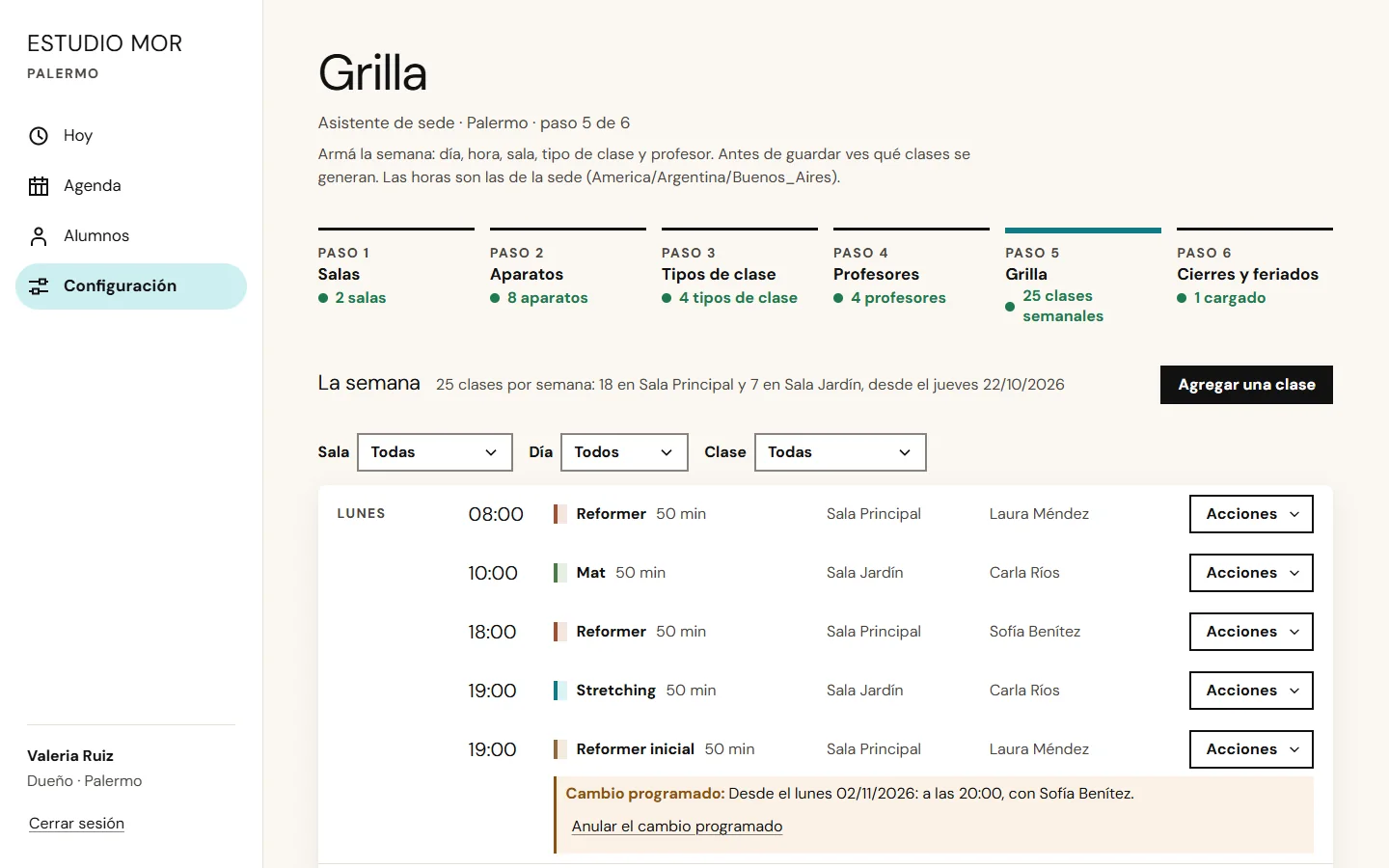Click the Agregar una clase button
The height and width of the screenshot is (868, 1389).
pyautogui.click(x=1246, y=385)
